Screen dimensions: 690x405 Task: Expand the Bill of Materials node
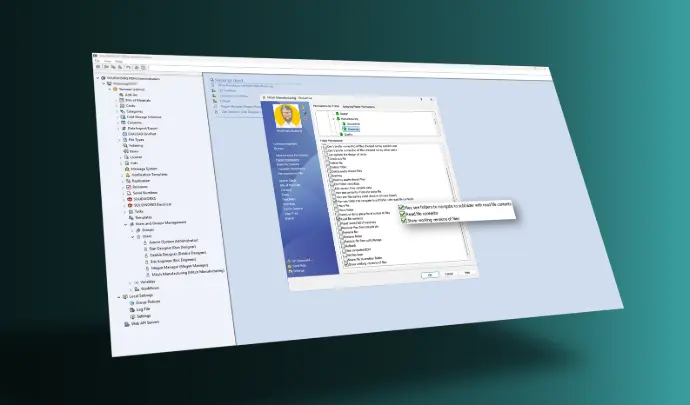point(117,100)
